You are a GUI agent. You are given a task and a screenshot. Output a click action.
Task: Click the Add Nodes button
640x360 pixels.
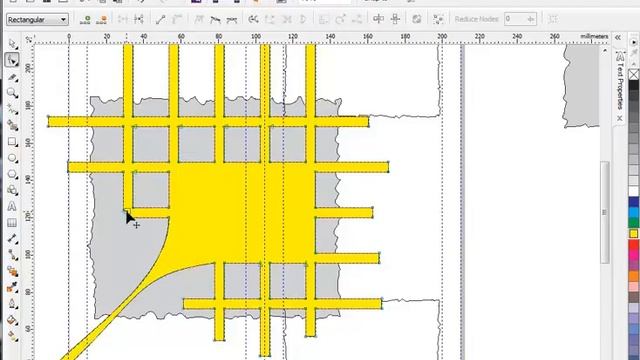[85, 19]
